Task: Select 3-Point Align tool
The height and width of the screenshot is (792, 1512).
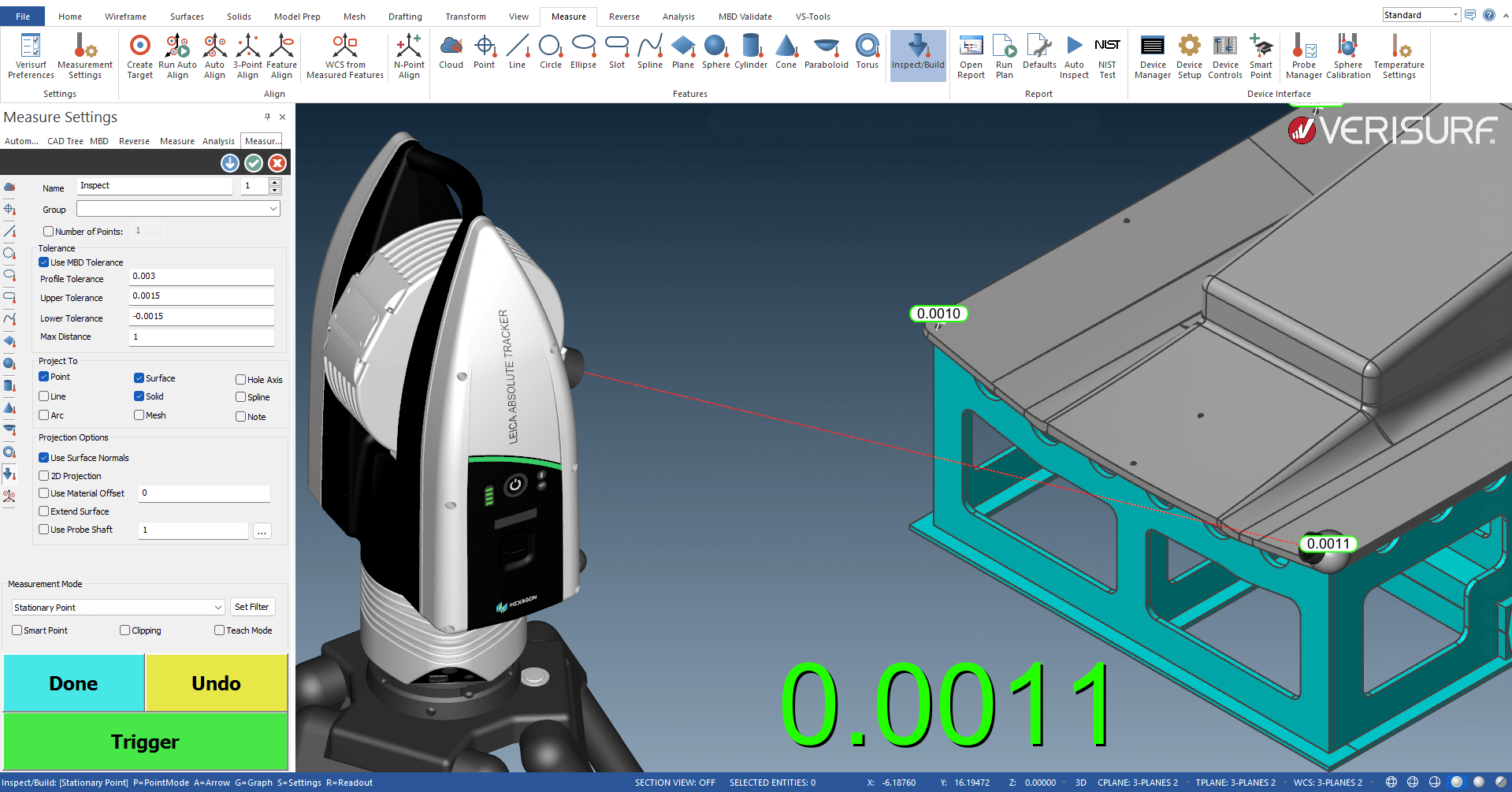Action: tap(247, 56)
